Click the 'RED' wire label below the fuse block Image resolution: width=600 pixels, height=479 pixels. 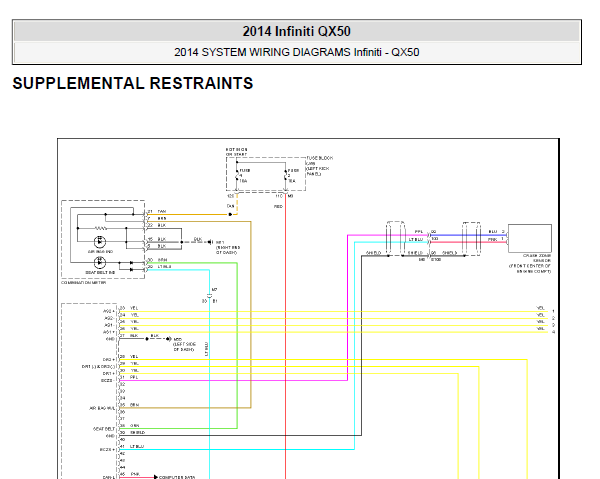coord(278,206)
